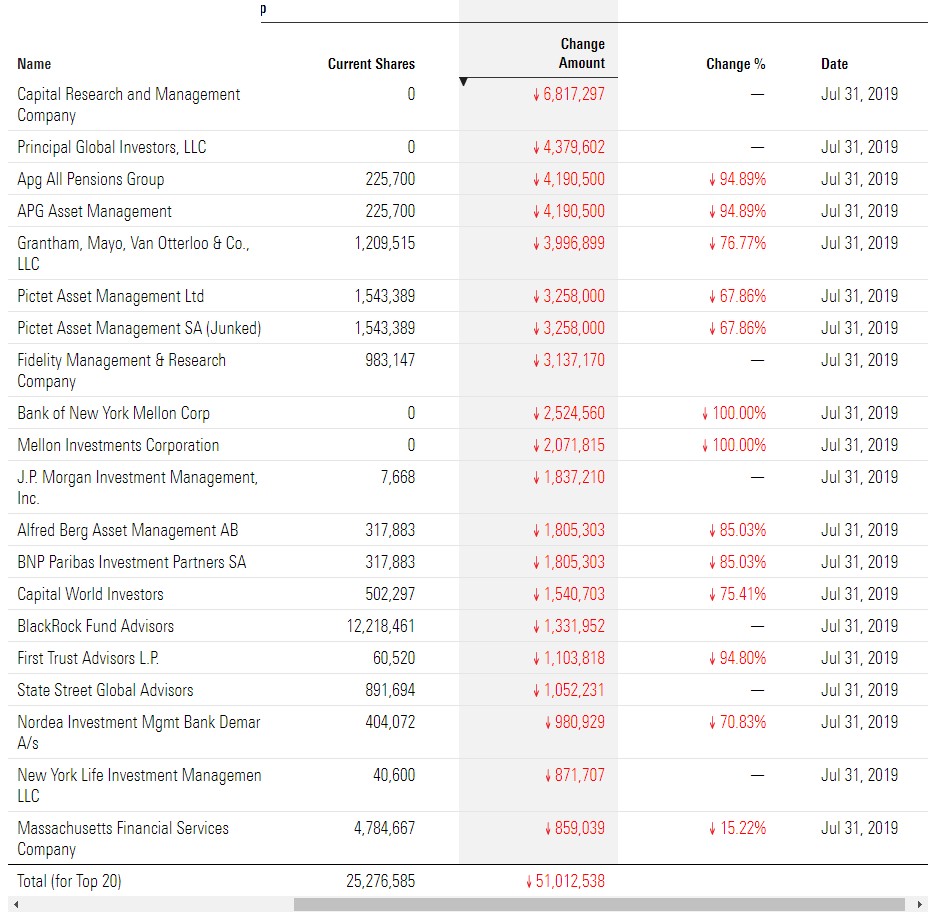Select Pictet Asset Management Ltd name
The image size is (952, 912).
click(110, 296)
